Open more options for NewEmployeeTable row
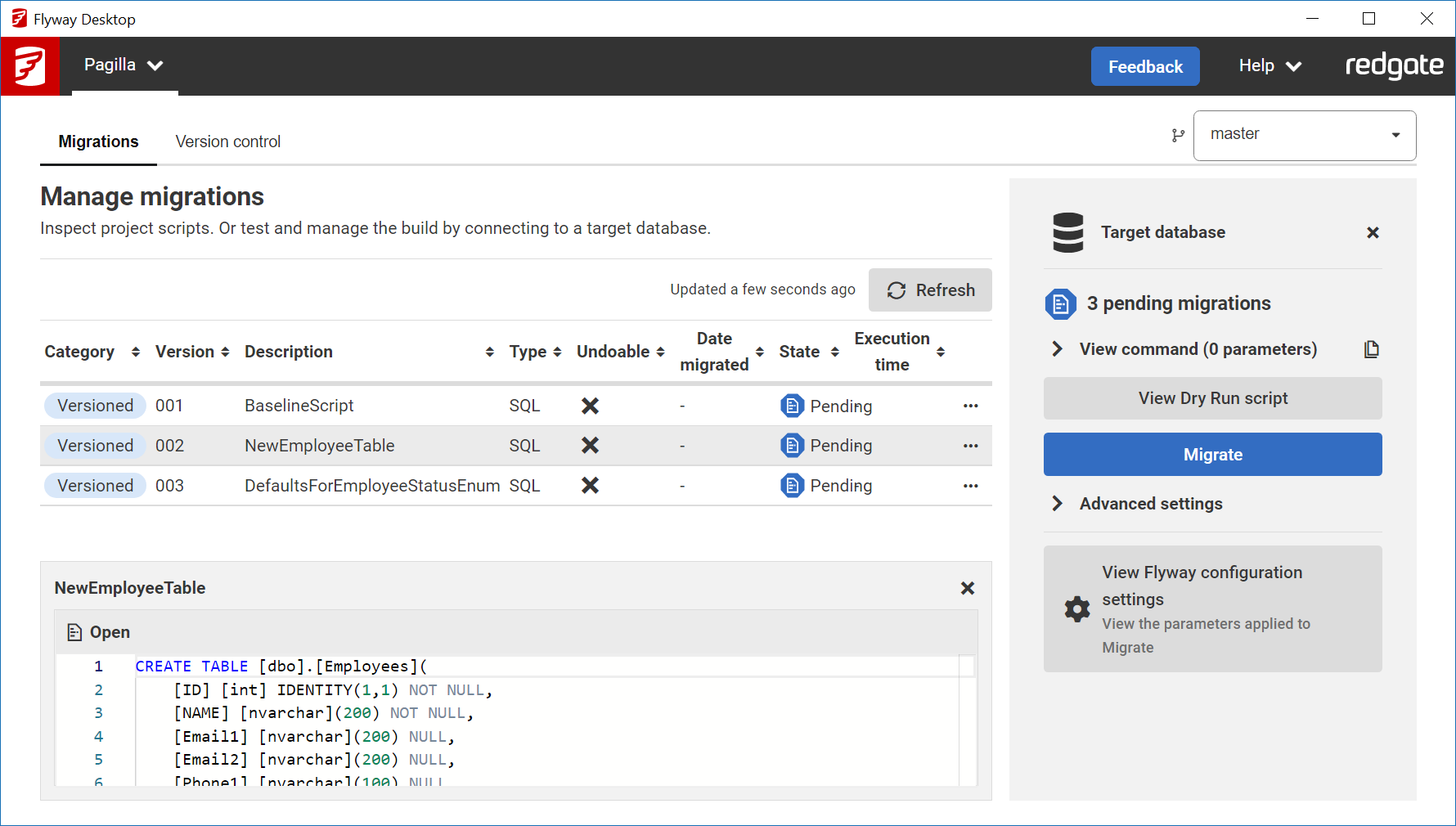 click(x=970, y=446)
